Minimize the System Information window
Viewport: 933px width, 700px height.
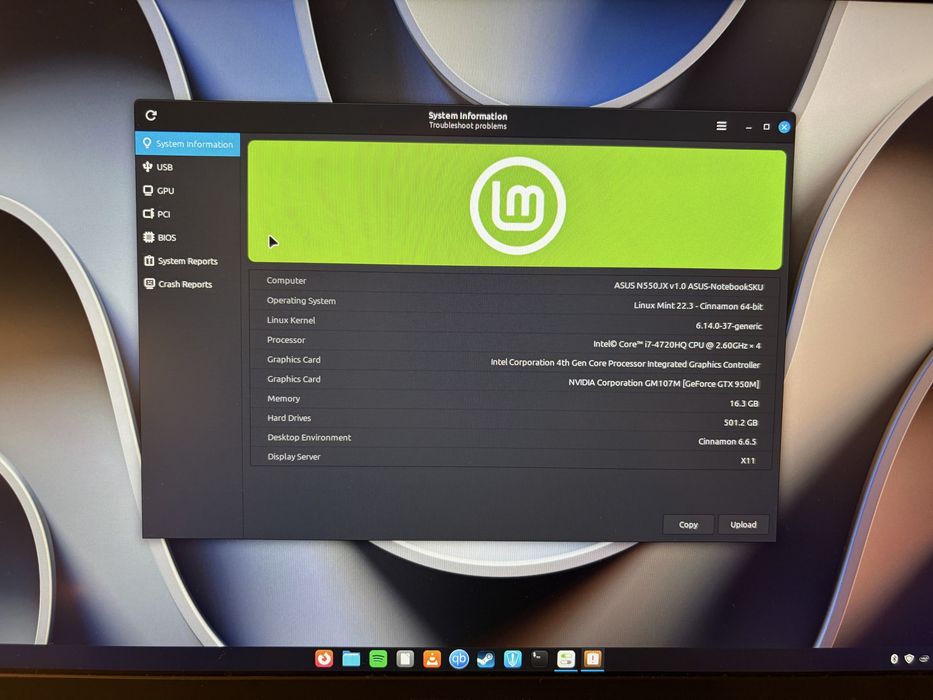pyautogui.click(x=749, y=127)
